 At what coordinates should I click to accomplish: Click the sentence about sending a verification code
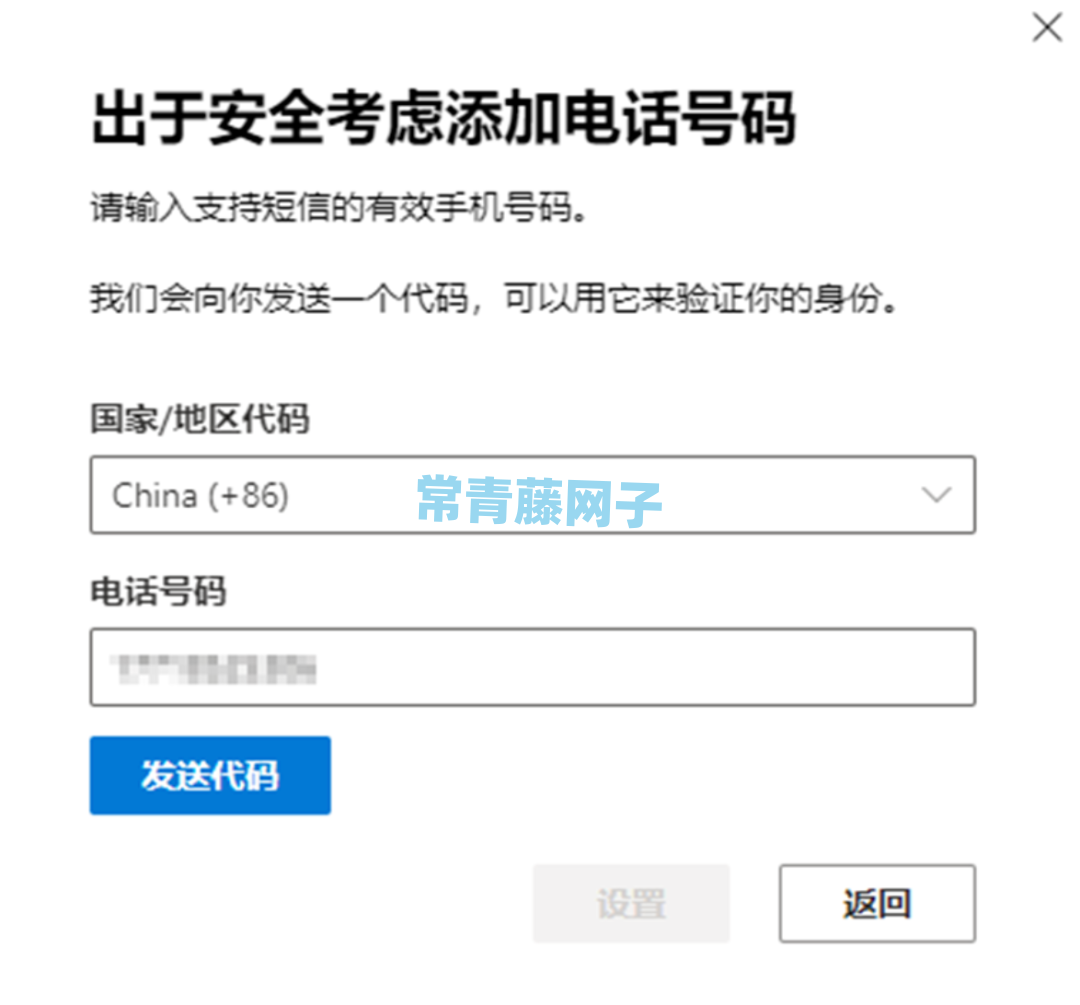494,299
